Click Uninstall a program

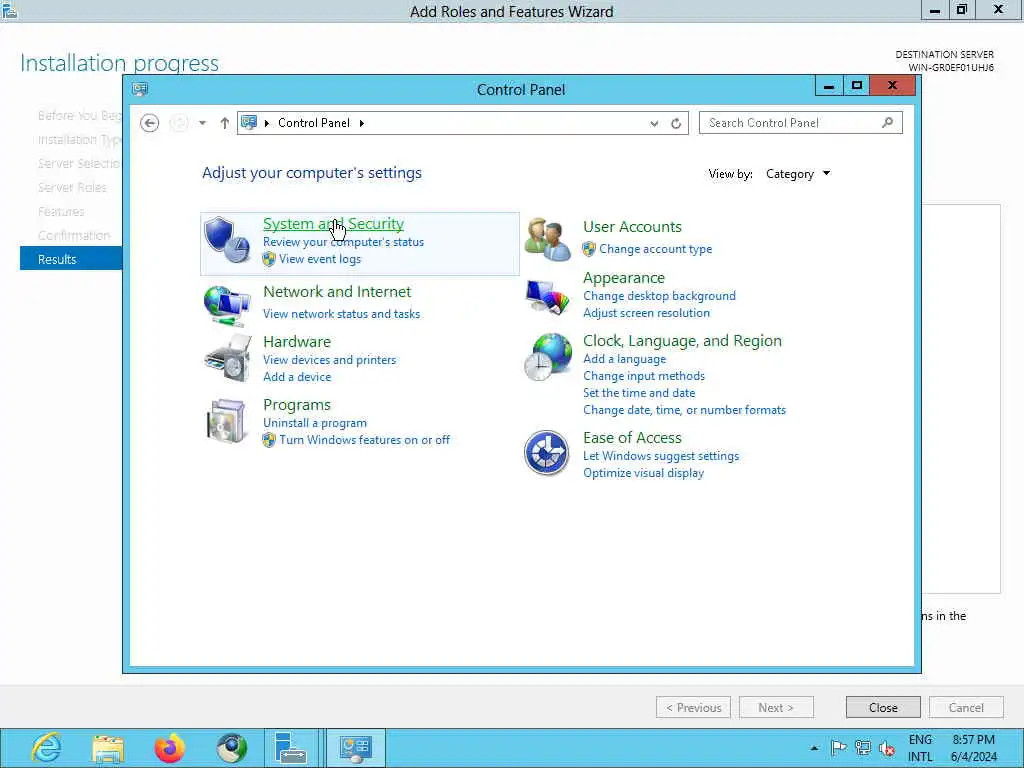point(315,423)
